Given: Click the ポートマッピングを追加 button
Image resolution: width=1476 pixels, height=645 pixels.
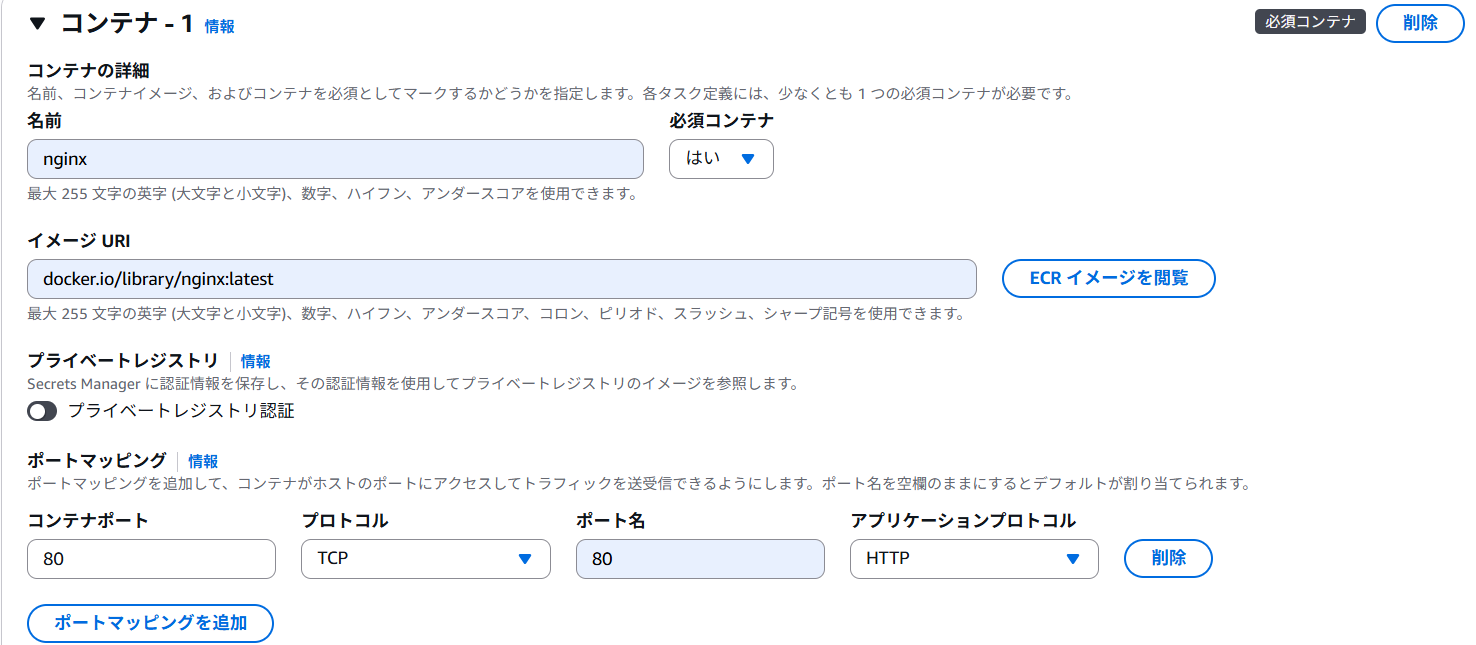Looking at the screenshot, I should [150, 623].
